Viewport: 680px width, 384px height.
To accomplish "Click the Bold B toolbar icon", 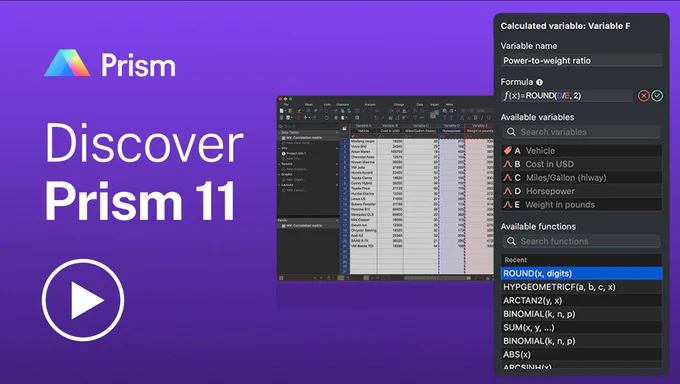I will 475,118.
